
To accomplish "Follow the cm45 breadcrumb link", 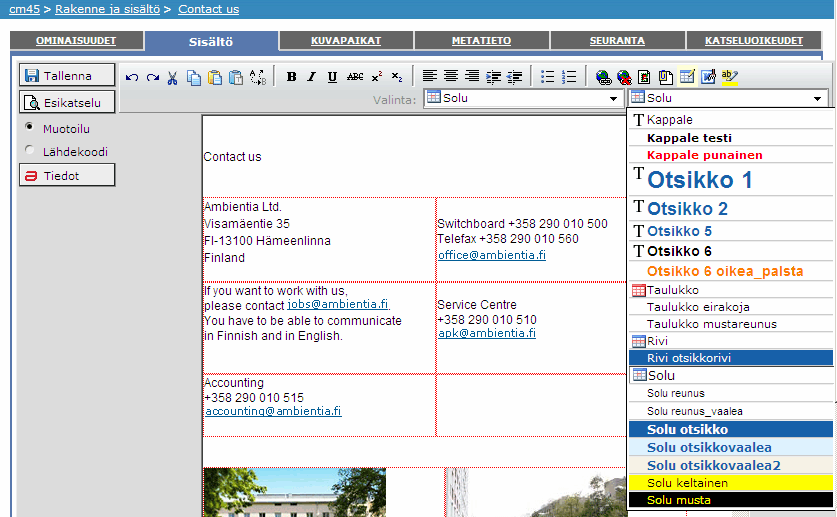I will point(25,9).
